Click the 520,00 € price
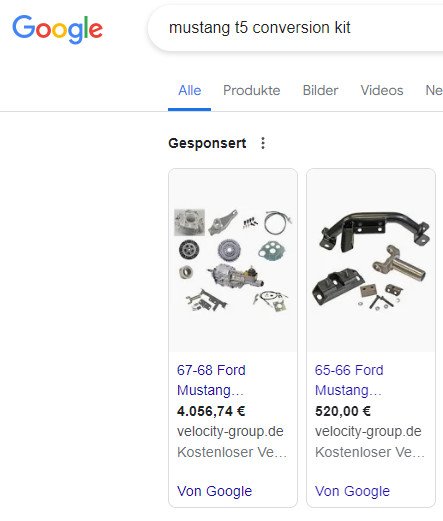This screenshot has width=443, height=521. click(x=343, y=411)
